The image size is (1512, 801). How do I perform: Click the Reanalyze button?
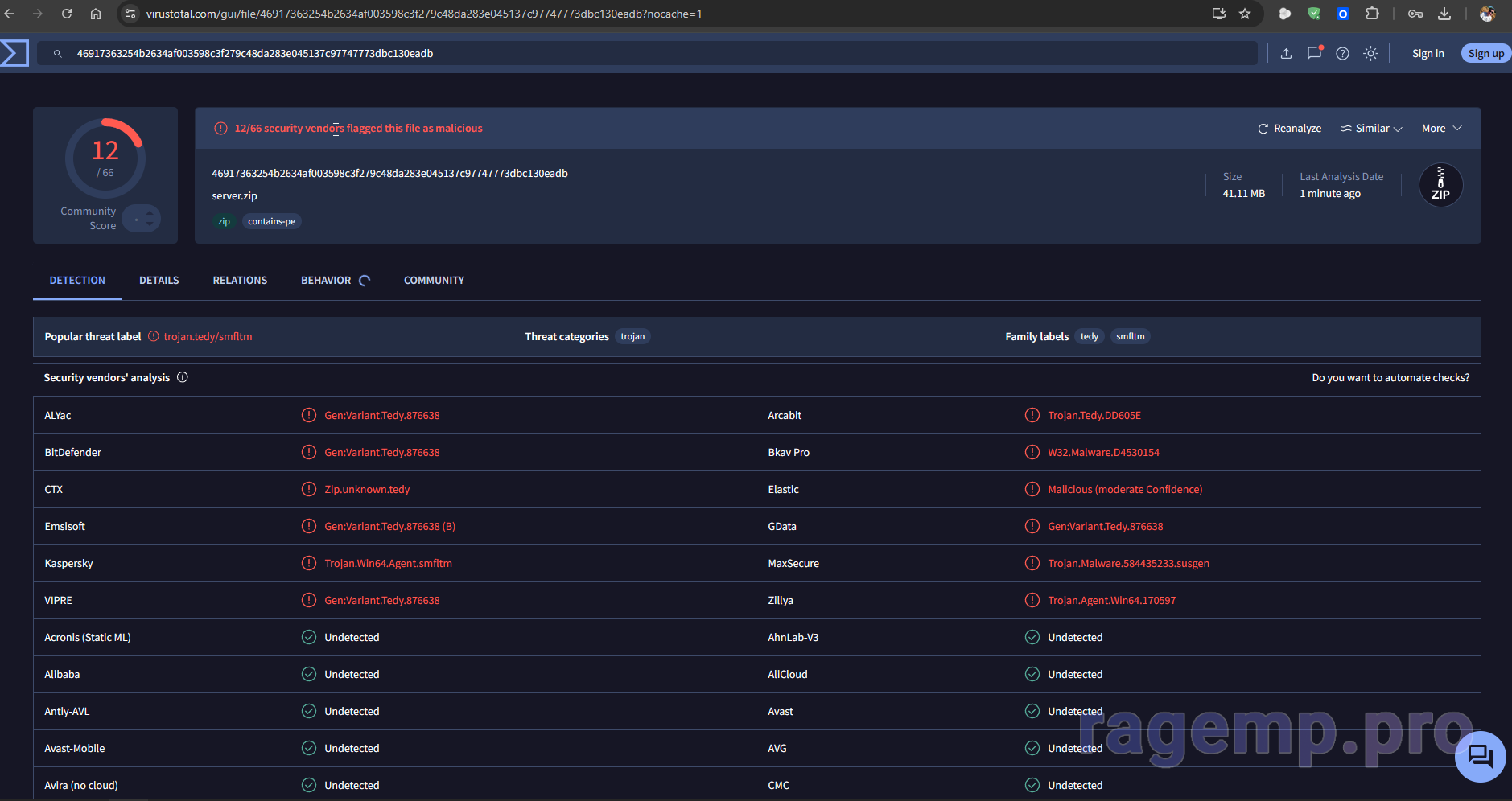pyautogui.click(x=1289, y=129)
